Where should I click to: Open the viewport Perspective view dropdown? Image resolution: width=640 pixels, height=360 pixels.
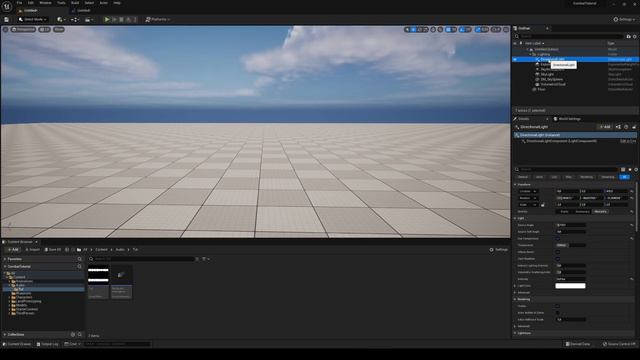pos(24,29)
